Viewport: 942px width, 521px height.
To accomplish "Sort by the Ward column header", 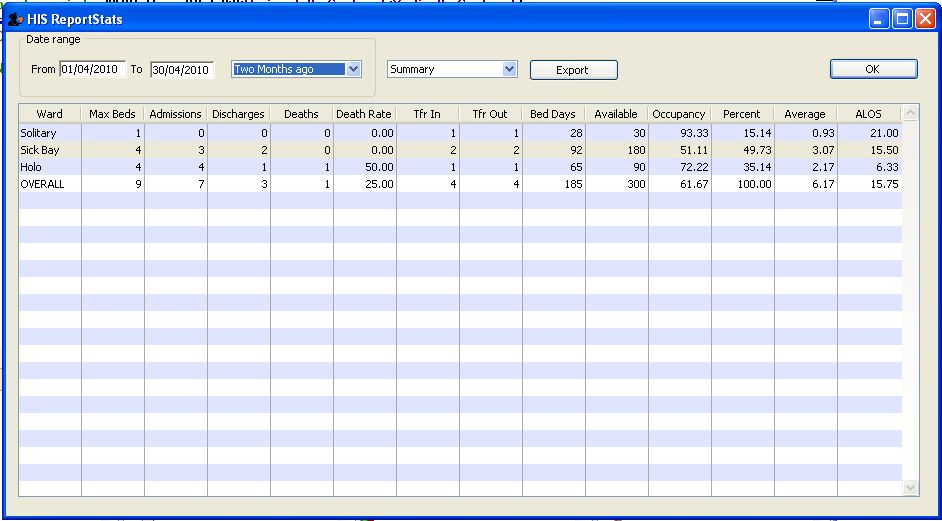I will coord(50,114).
